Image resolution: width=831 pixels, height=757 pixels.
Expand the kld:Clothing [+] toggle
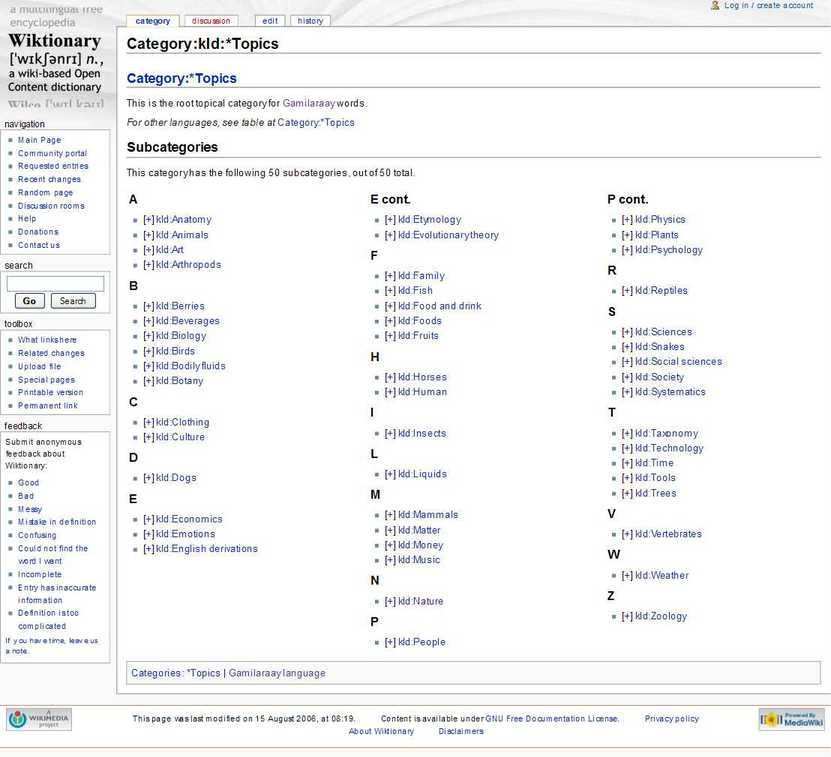[148, 422]
